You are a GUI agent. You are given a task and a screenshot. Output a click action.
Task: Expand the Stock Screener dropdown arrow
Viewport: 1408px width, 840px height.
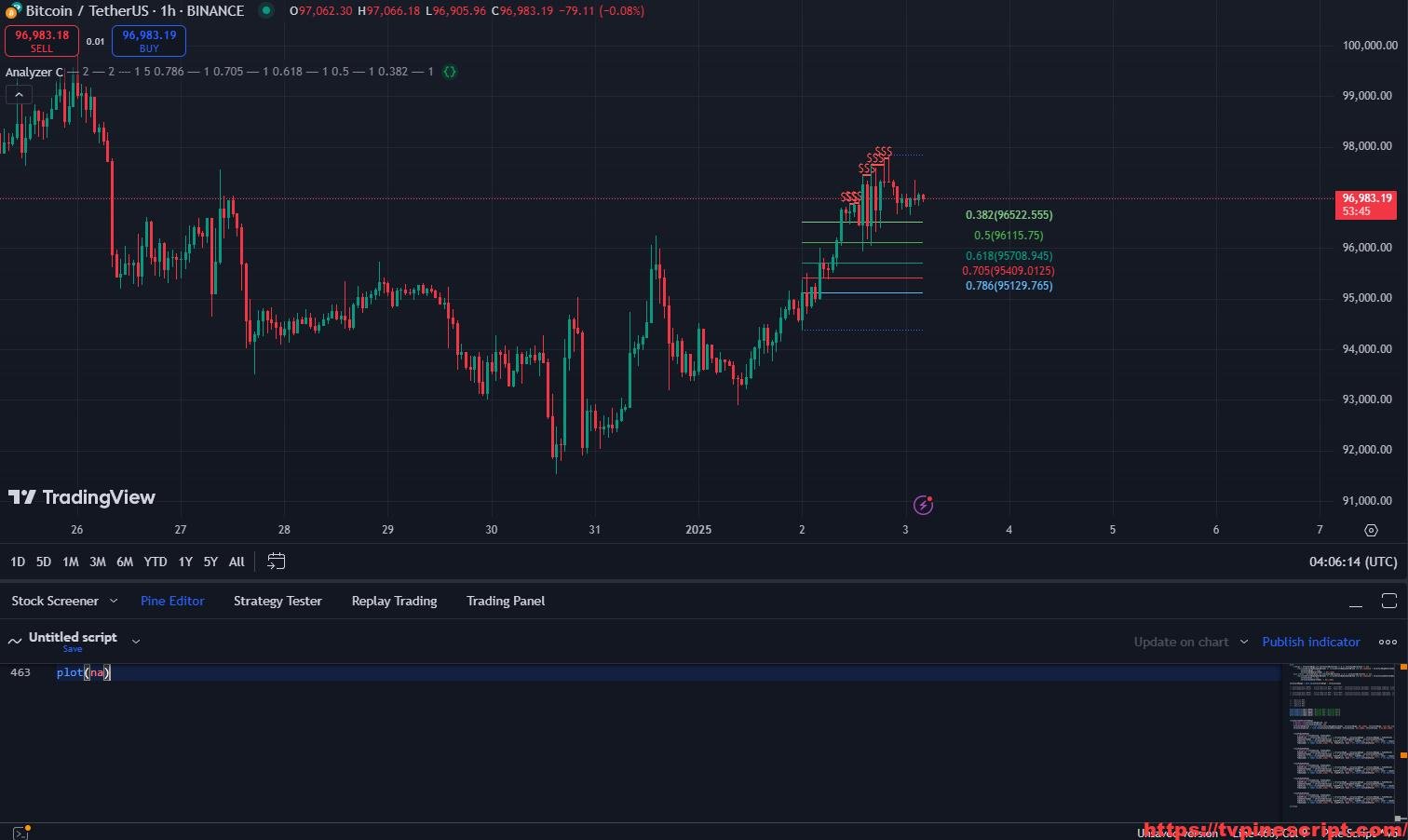(x=114, y=602)
